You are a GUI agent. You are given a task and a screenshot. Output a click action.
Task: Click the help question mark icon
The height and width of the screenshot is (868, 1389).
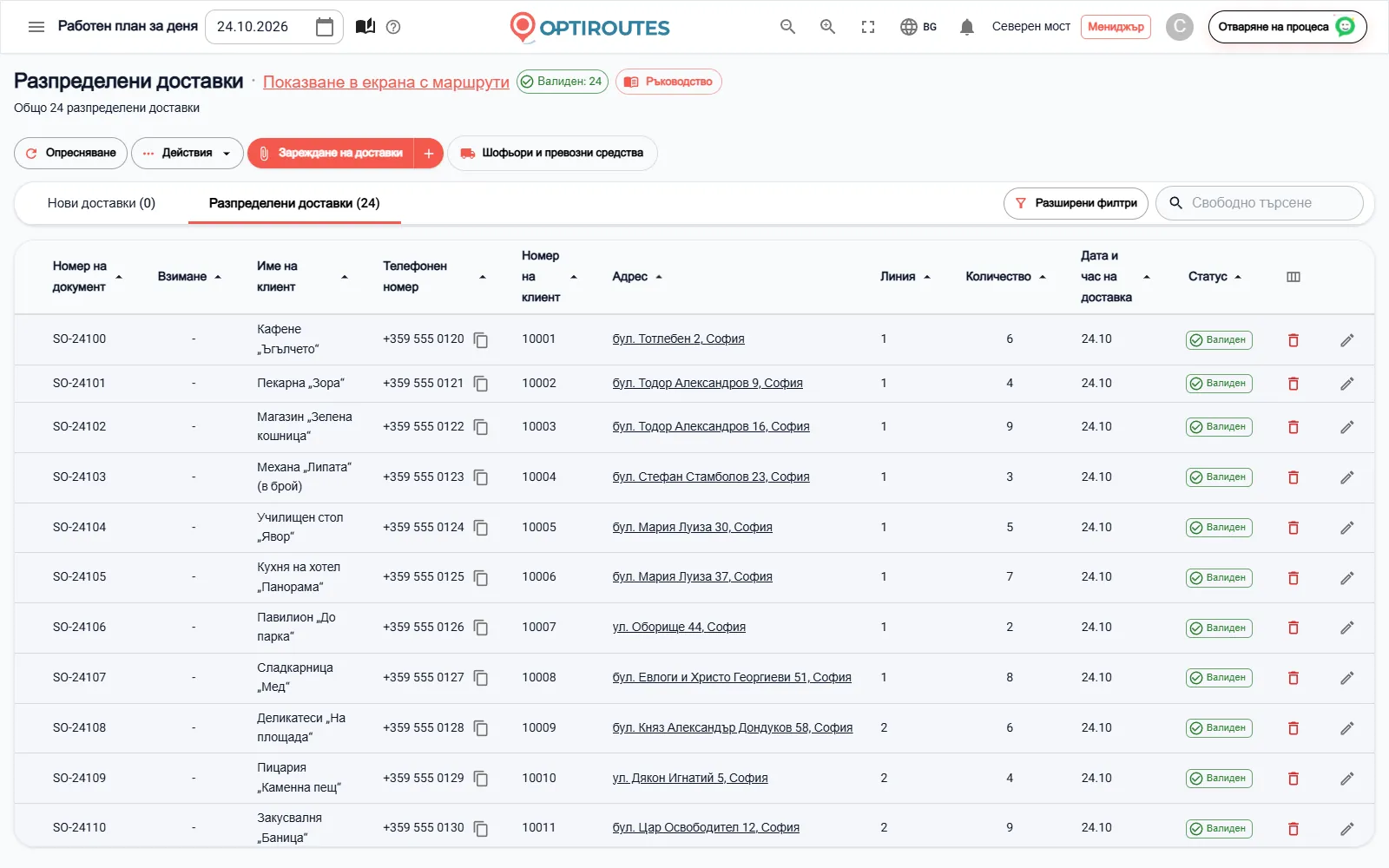pyautogui.click(x=393, y=27)
